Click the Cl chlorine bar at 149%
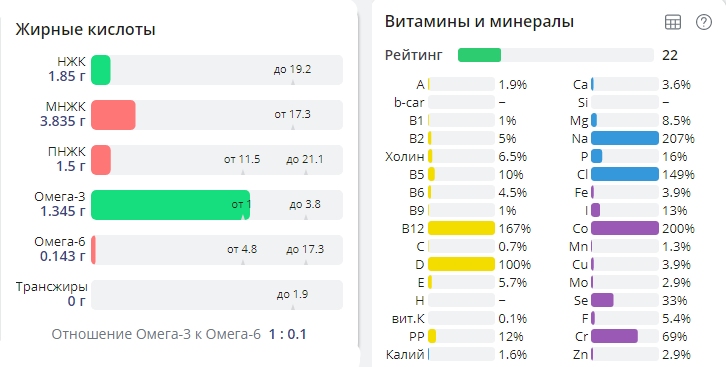The height and width of the screenshot is (367, 726). click(x=625, y=174)
